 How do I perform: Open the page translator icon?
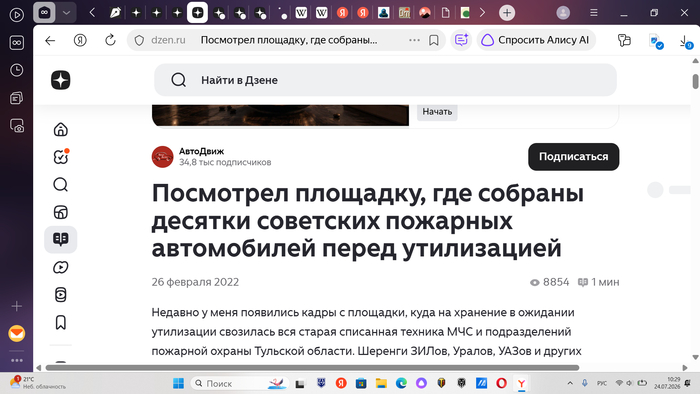coord(656,41)
